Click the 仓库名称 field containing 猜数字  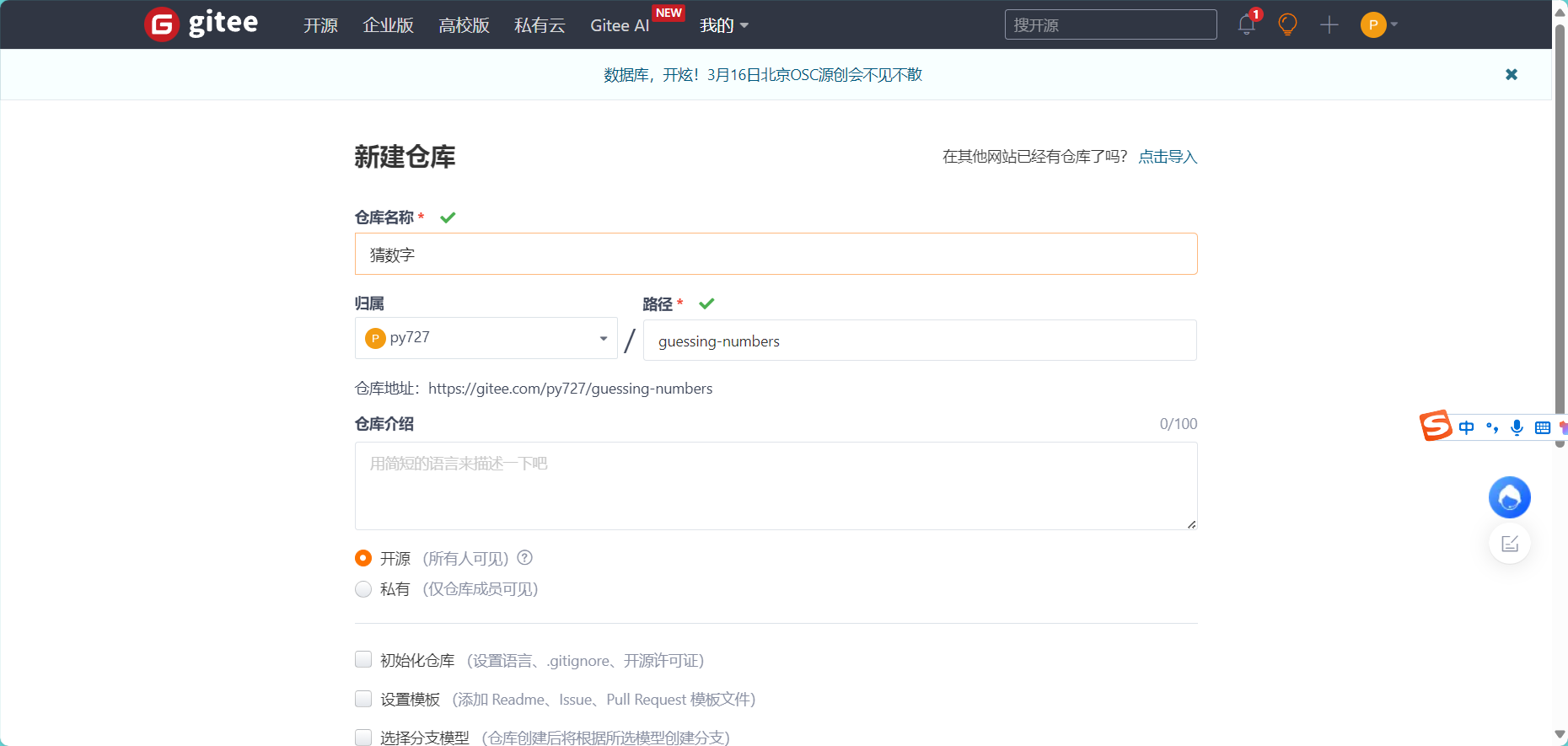tap(776, 254)
